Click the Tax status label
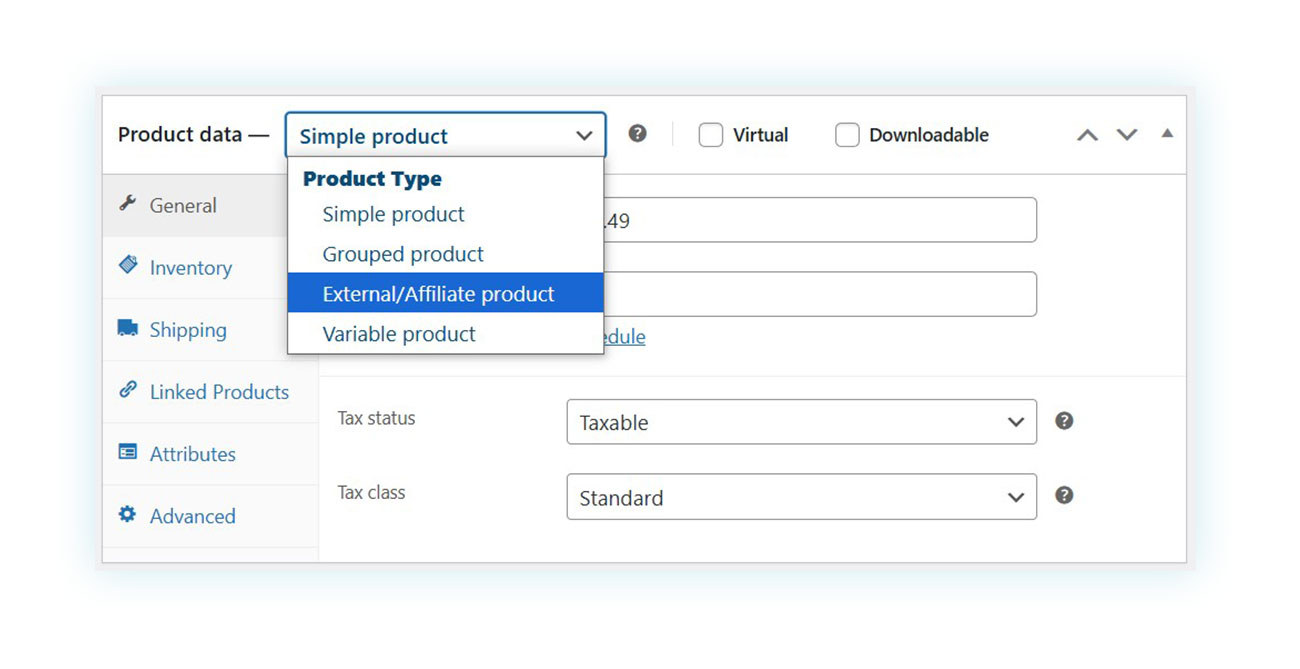 click(376, 418)
